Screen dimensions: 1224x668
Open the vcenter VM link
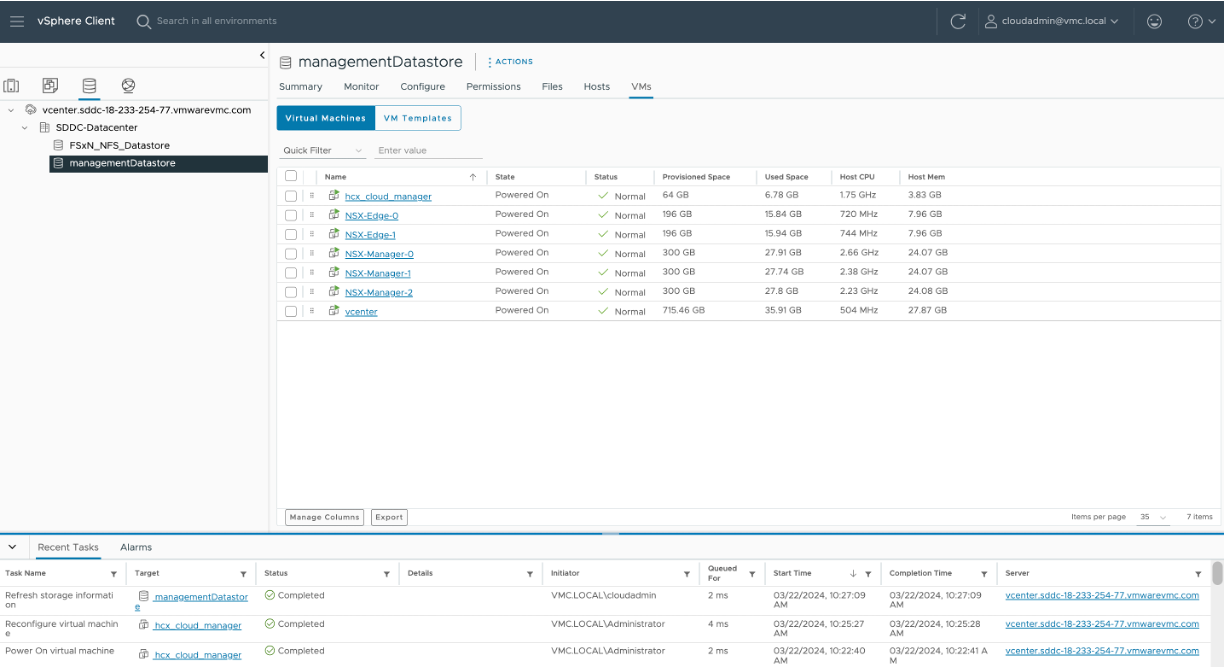click(x=361, y=311)
